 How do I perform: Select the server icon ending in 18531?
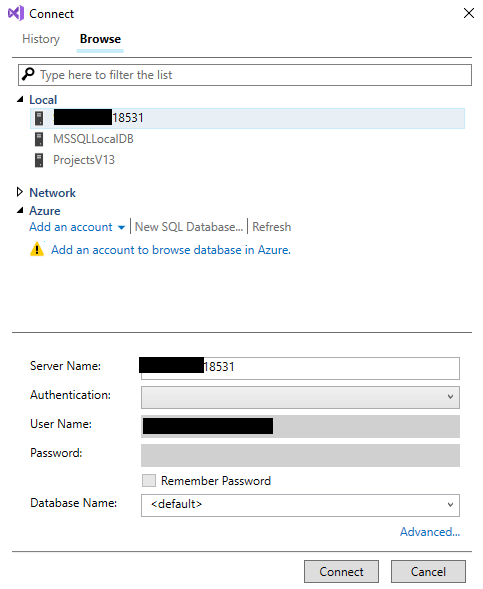tap(39, 118)
